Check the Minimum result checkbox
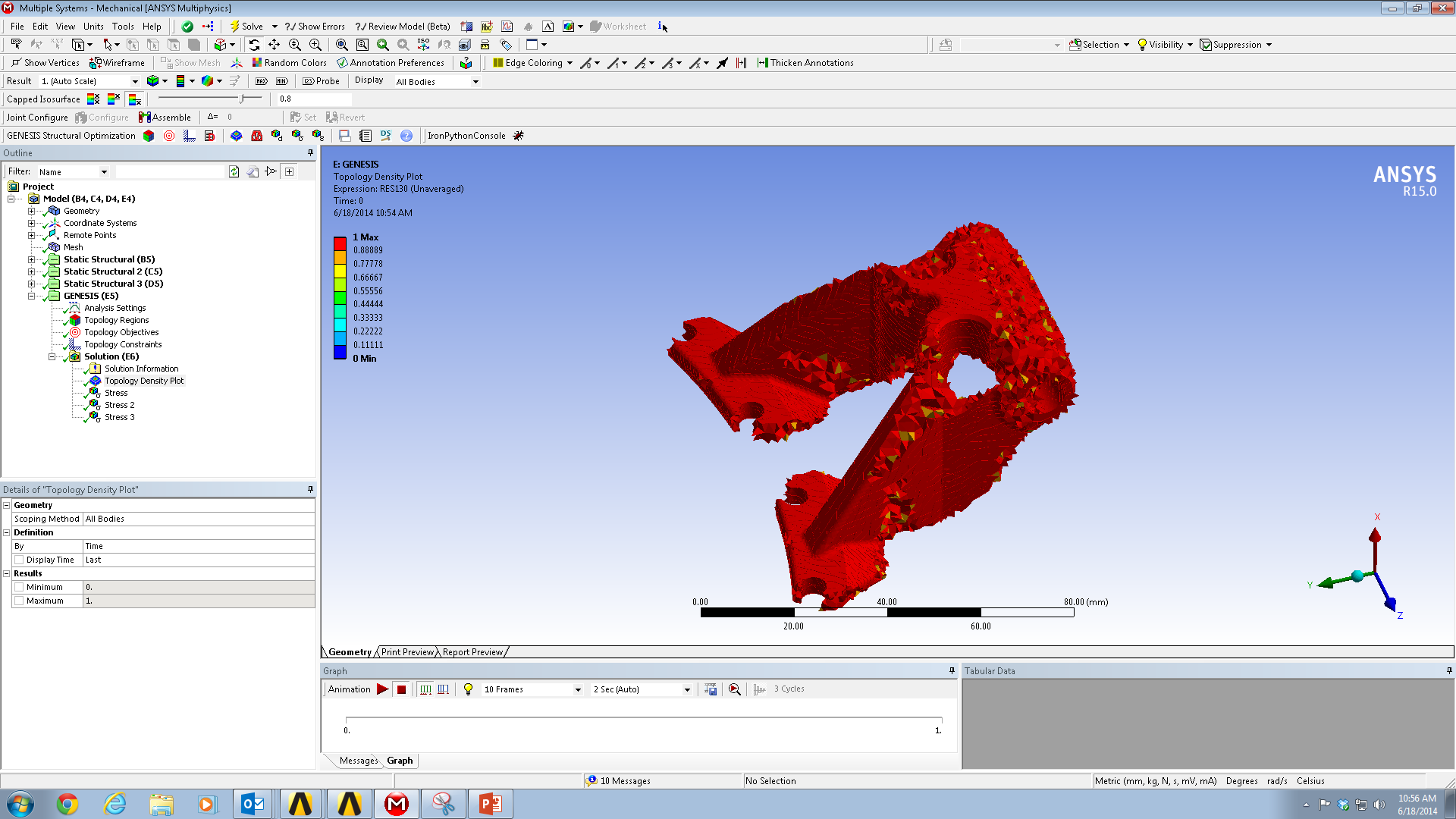This screenshot has width=1456, height=819. point(20,587)
